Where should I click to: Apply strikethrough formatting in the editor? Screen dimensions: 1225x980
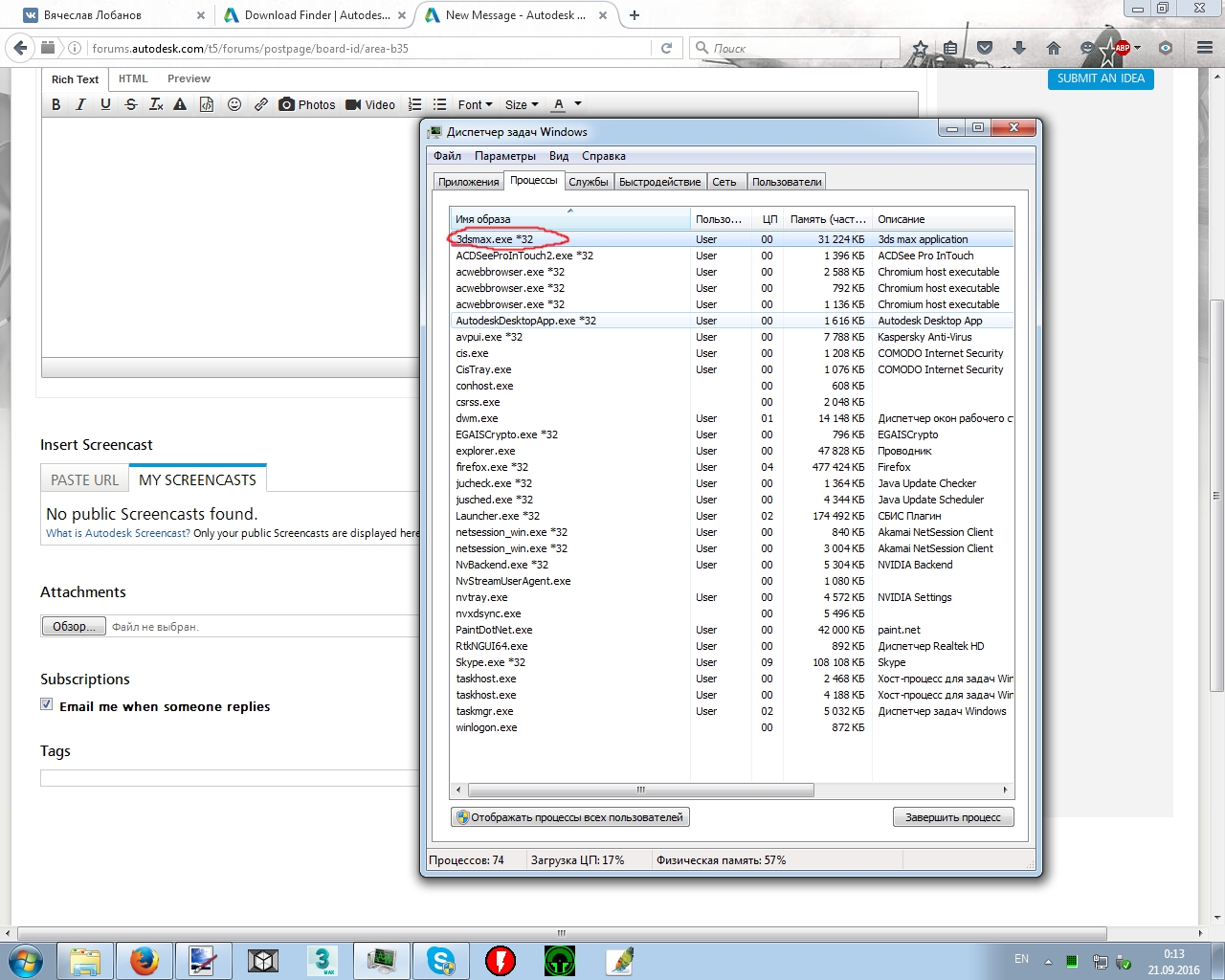point(131,104)
